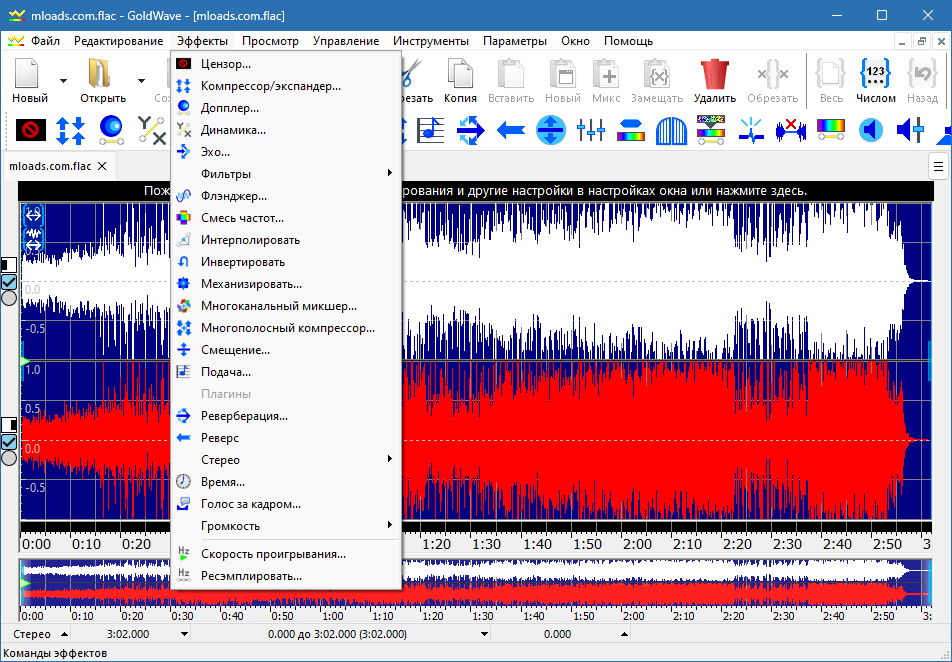Image resolution: width=952 pixels, height=662 pixels.
Task: Click the Censor icon in effects toolbar
Action: click(30, 130)
